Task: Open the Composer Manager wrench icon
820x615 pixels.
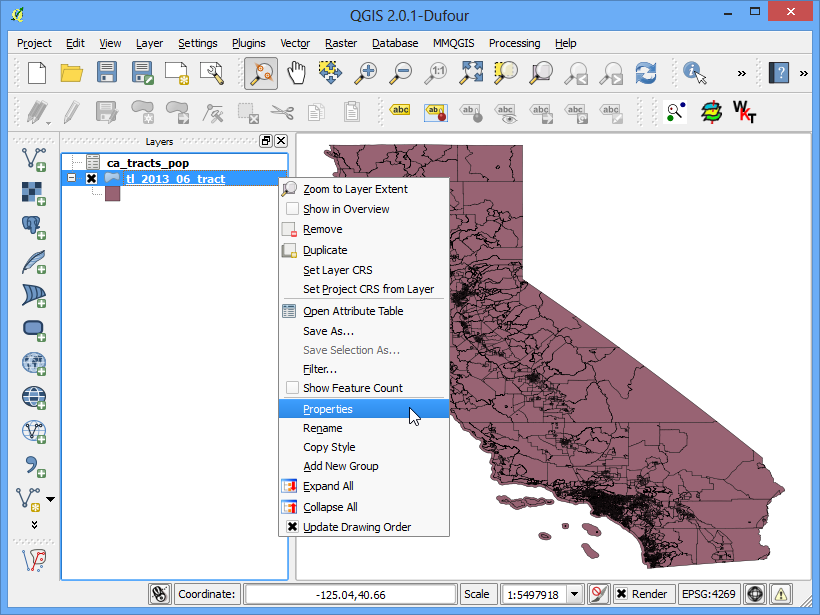Action: pyautogui.click(x=212, y=73)
